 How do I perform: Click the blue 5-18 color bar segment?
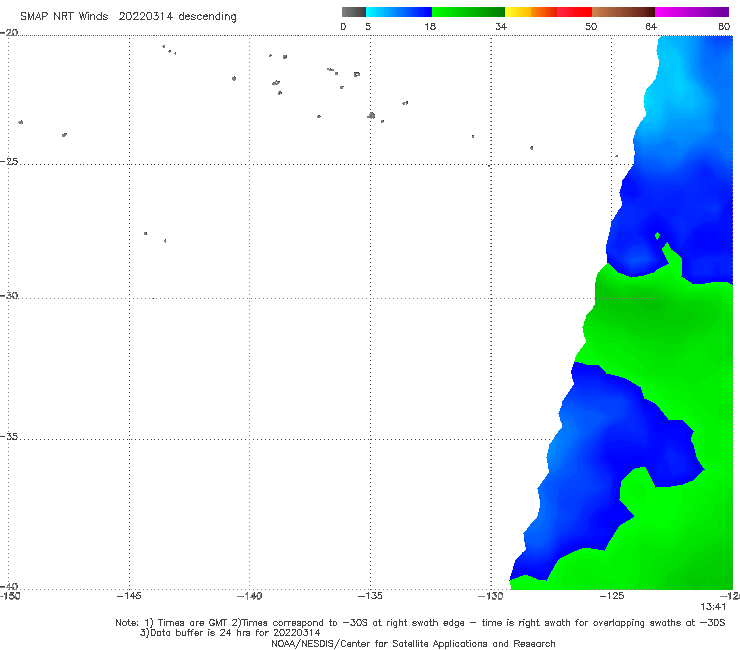[x=399, y=12]
